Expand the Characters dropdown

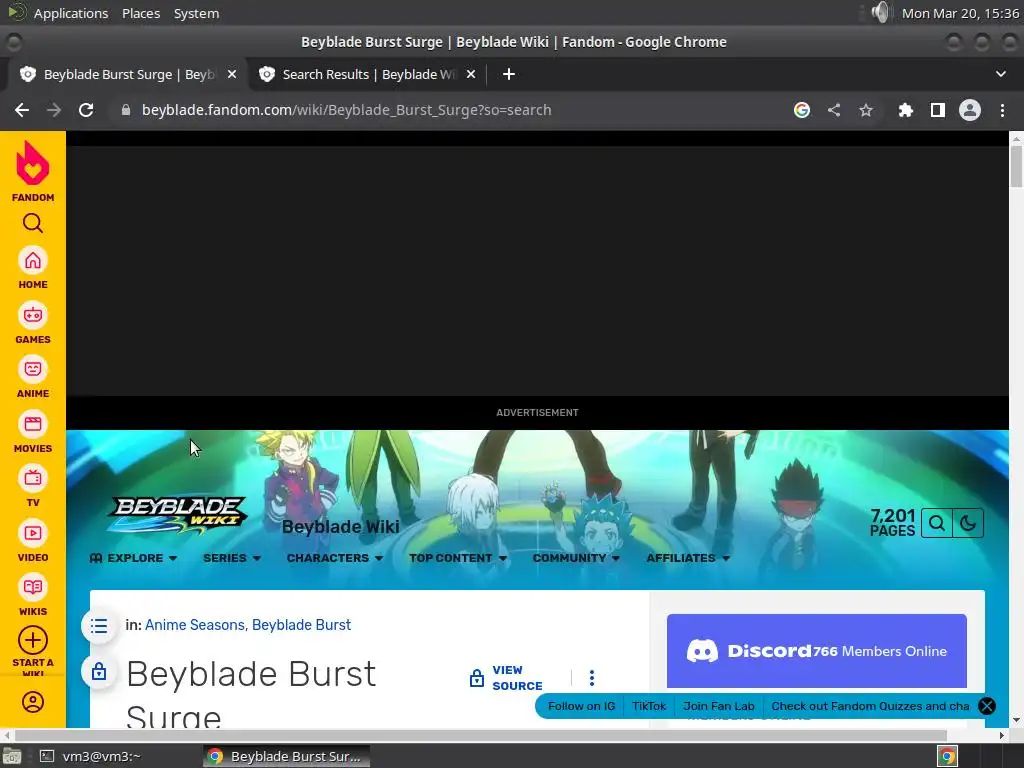(x=334, y=558)
